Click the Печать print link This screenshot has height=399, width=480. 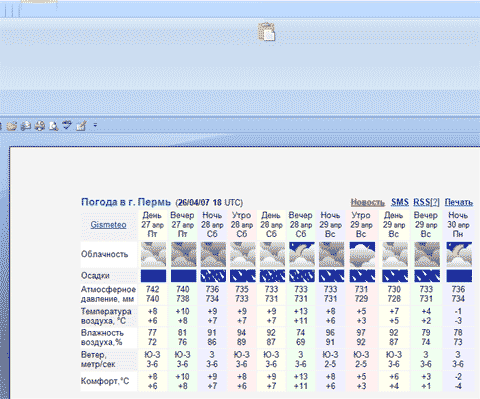(459, 202)
